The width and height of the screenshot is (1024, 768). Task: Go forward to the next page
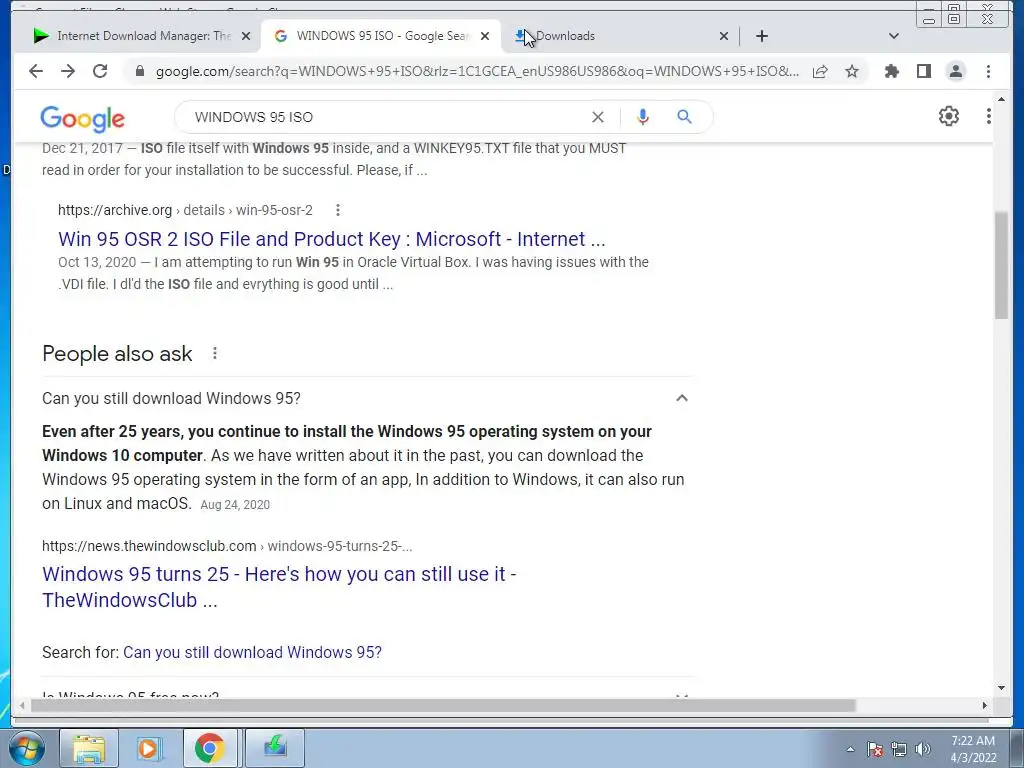(68, 71)
